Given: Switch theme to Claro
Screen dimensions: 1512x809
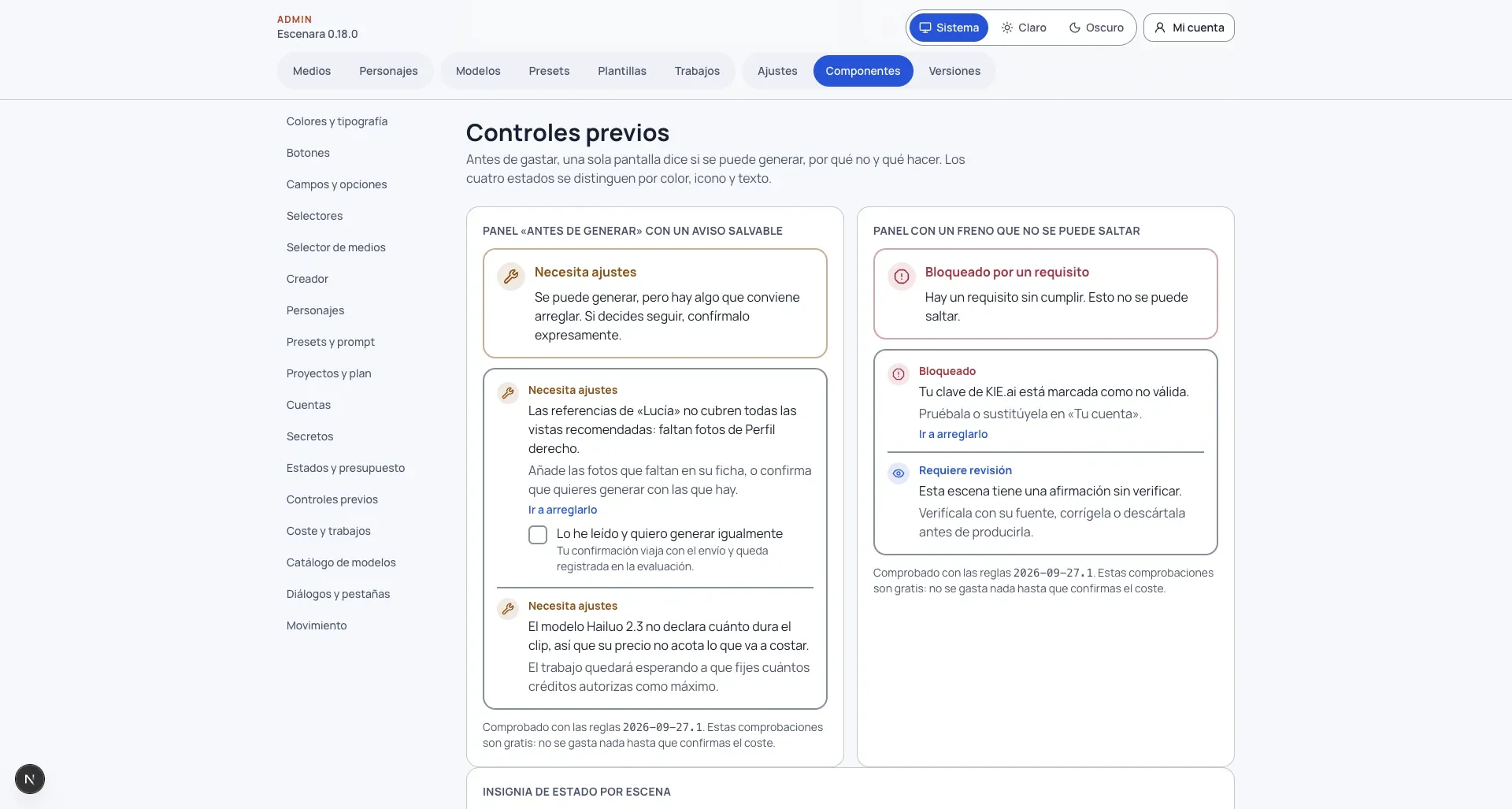Looking at the screenshot, I should (1024, 28).
